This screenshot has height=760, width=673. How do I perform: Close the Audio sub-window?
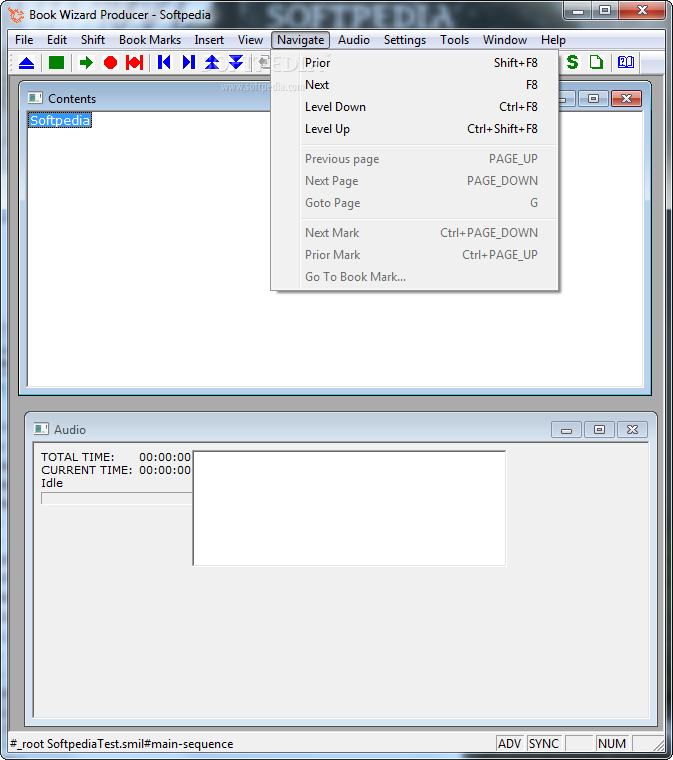point(632,429)
